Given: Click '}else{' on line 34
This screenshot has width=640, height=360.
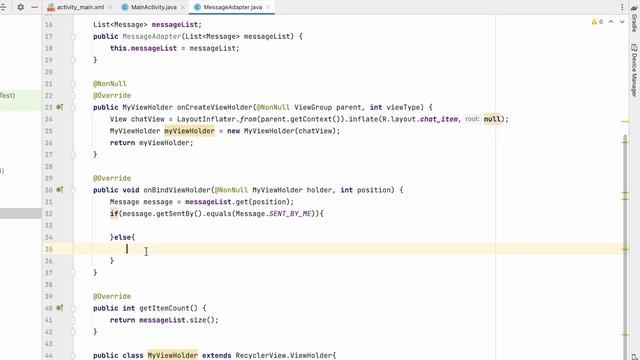Looking at the screenshot, I should coord(122,237).
